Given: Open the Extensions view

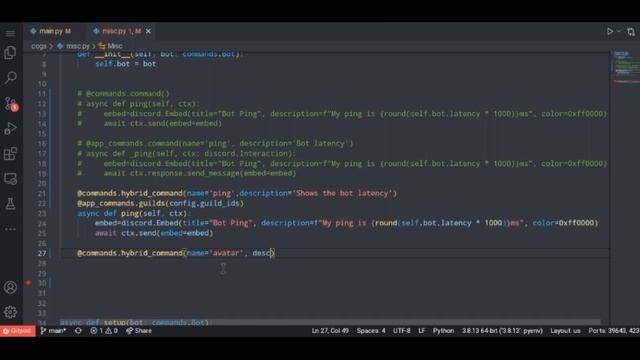Looking at the screenshot, I should click(10, 153).
